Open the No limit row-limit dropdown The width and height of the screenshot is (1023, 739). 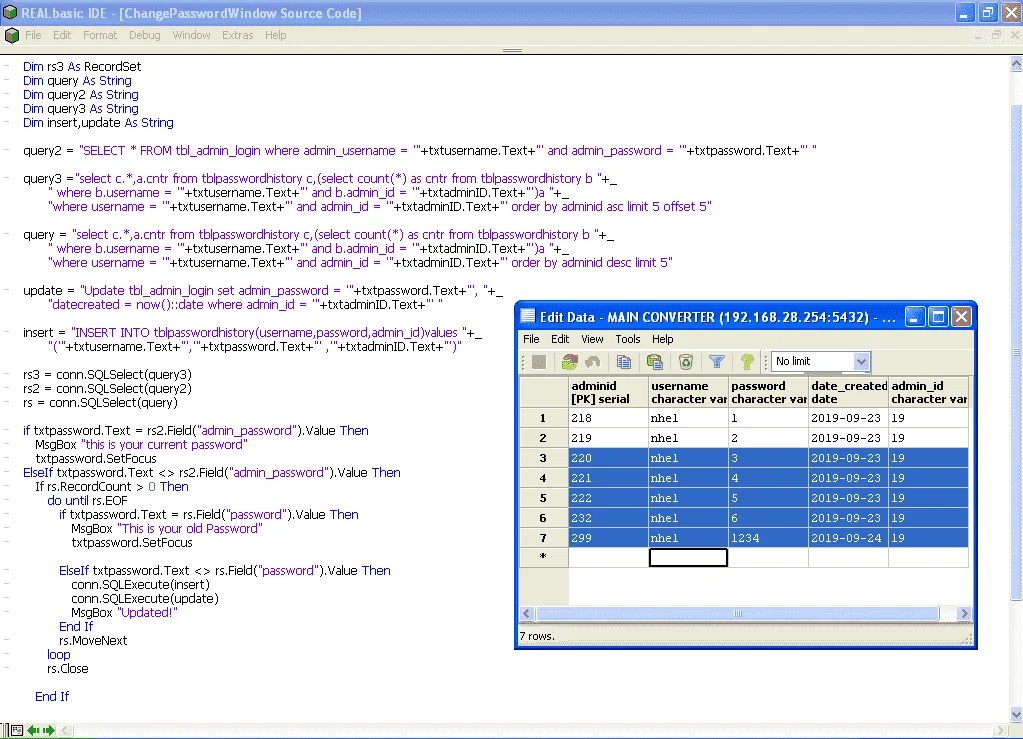click(x=861, y=361)
